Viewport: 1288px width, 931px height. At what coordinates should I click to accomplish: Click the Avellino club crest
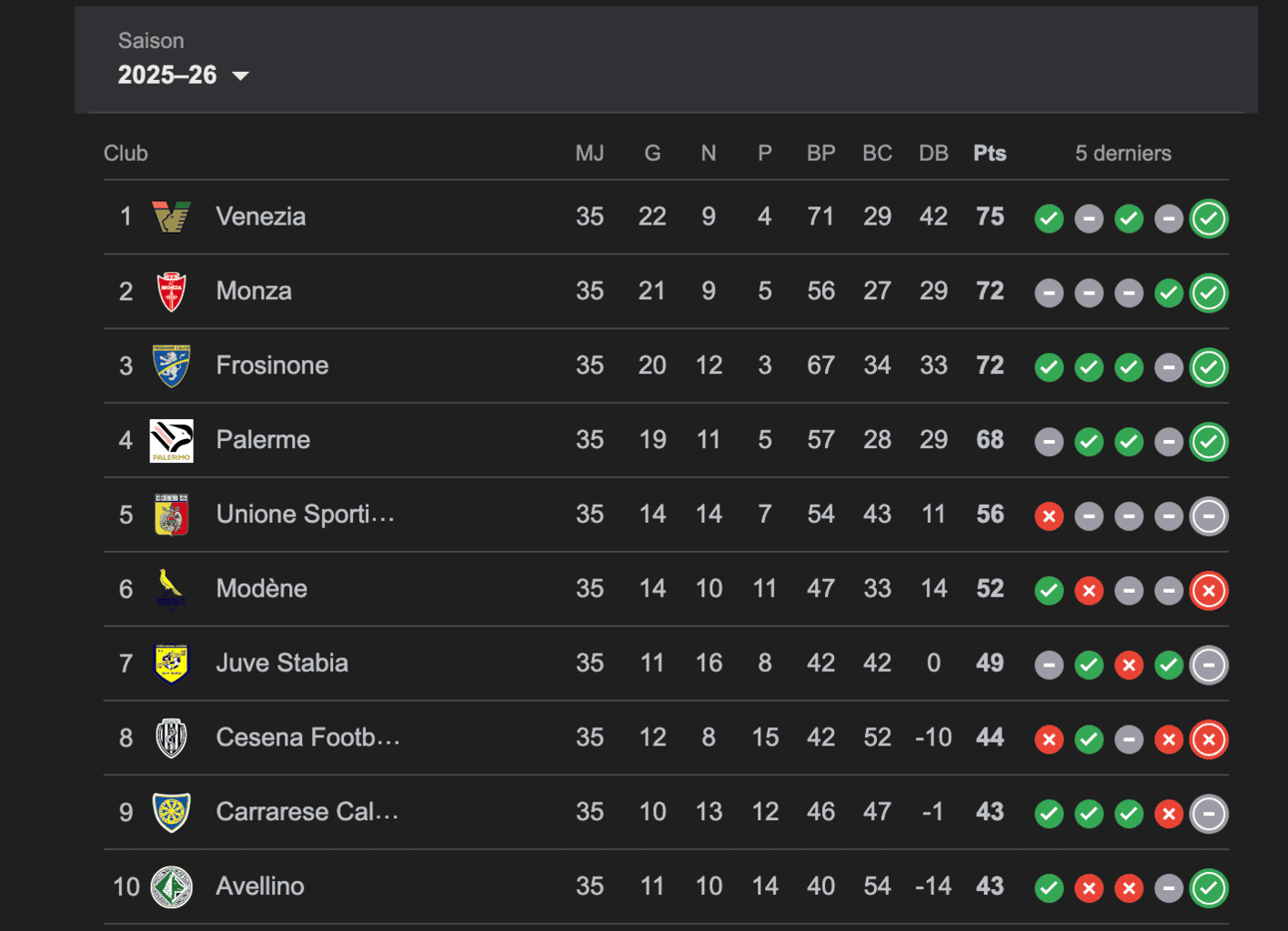coord(171,887)
